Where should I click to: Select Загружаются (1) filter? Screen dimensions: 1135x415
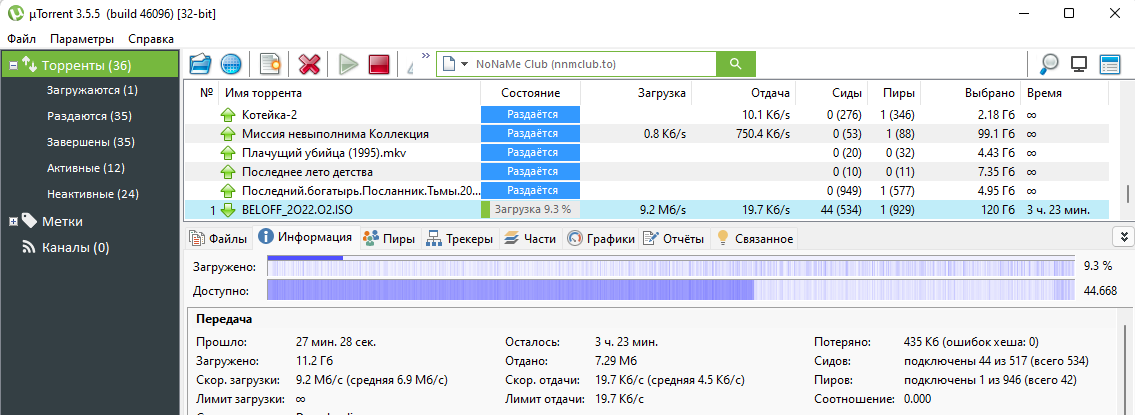pyautogui.click(x=93, y=90)
